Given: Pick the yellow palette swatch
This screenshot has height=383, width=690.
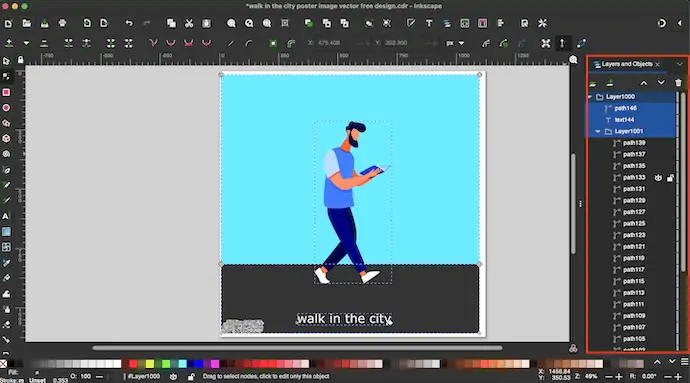Looking at the screenshot, I should click(150, 364).
